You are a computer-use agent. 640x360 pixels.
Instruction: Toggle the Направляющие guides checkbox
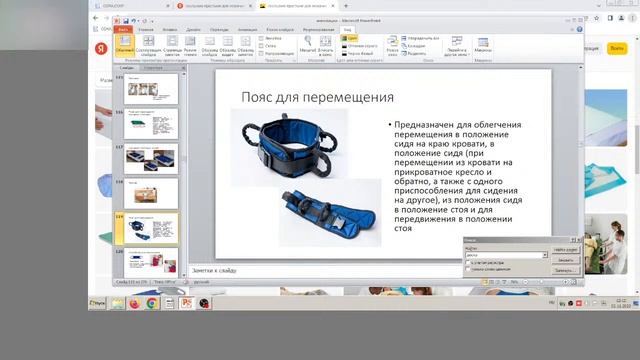pyautogui.click(x=261, y=53)
